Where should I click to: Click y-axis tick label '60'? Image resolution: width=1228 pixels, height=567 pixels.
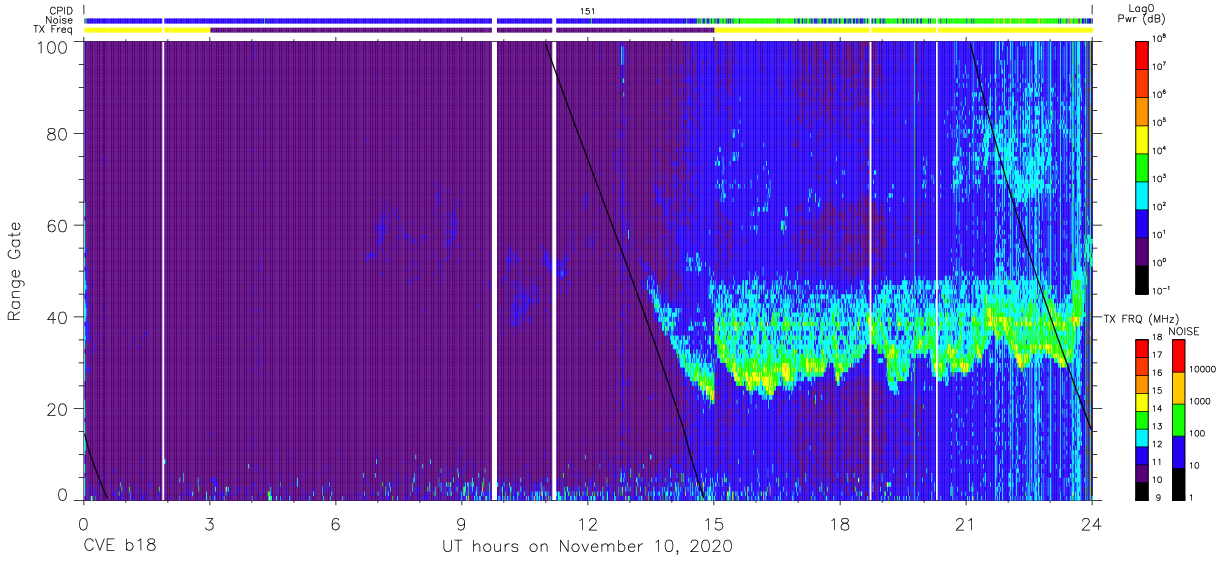(x=56, y=225)
